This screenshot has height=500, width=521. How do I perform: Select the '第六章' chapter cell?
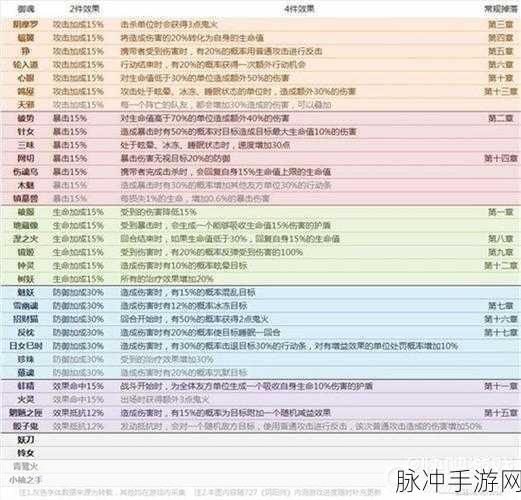click(x=501, y=65)
